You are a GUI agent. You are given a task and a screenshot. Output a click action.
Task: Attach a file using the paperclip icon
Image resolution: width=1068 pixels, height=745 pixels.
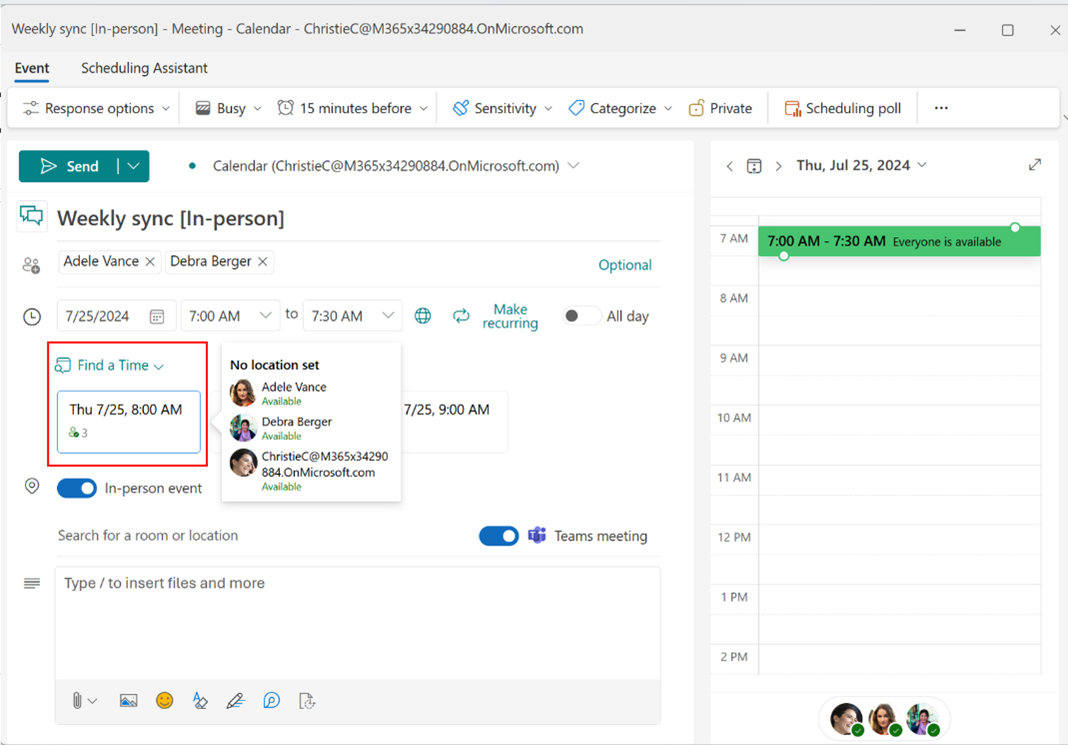(x=79, y=700)
